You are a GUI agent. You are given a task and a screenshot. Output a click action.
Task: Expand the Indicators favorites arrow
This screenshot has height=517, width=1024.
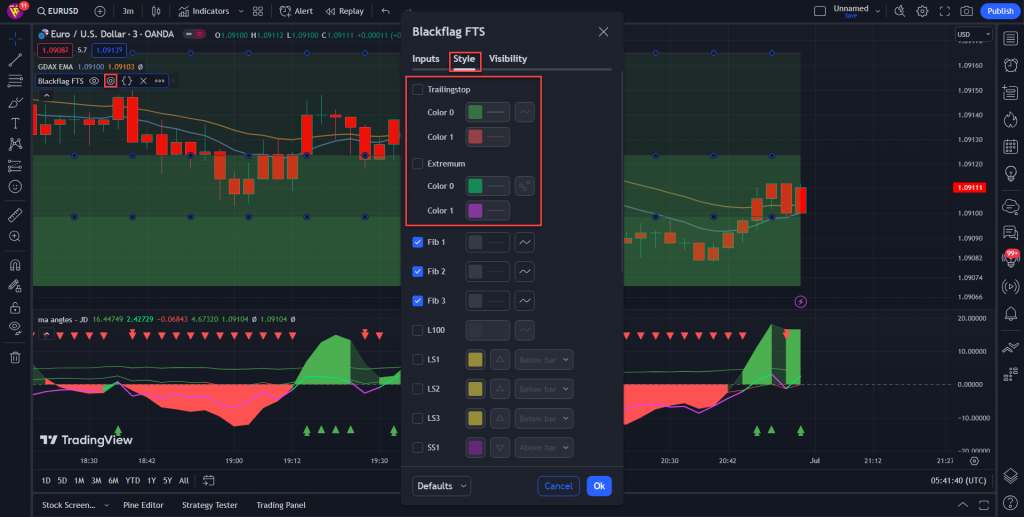click(x=241, y=11)
